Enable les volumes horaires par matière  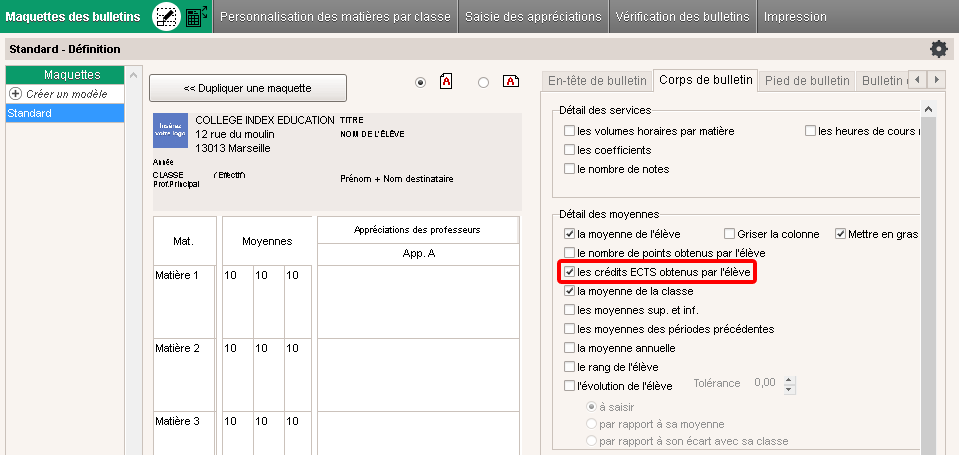569,131
